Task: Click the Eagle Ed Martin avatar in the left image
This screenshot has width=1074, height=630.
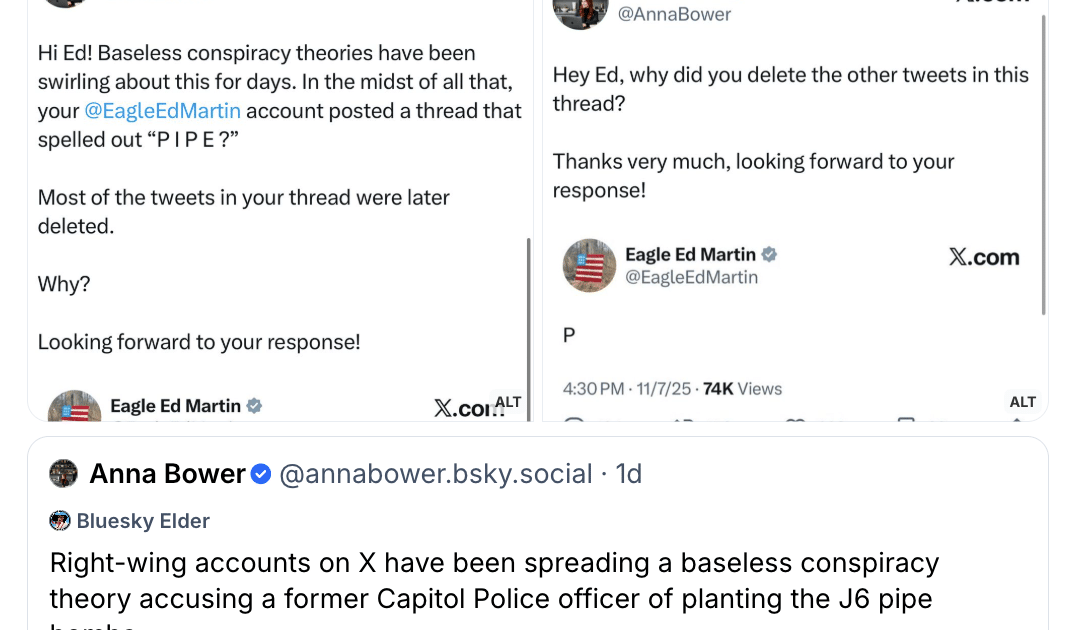Action: pos(75,408)
